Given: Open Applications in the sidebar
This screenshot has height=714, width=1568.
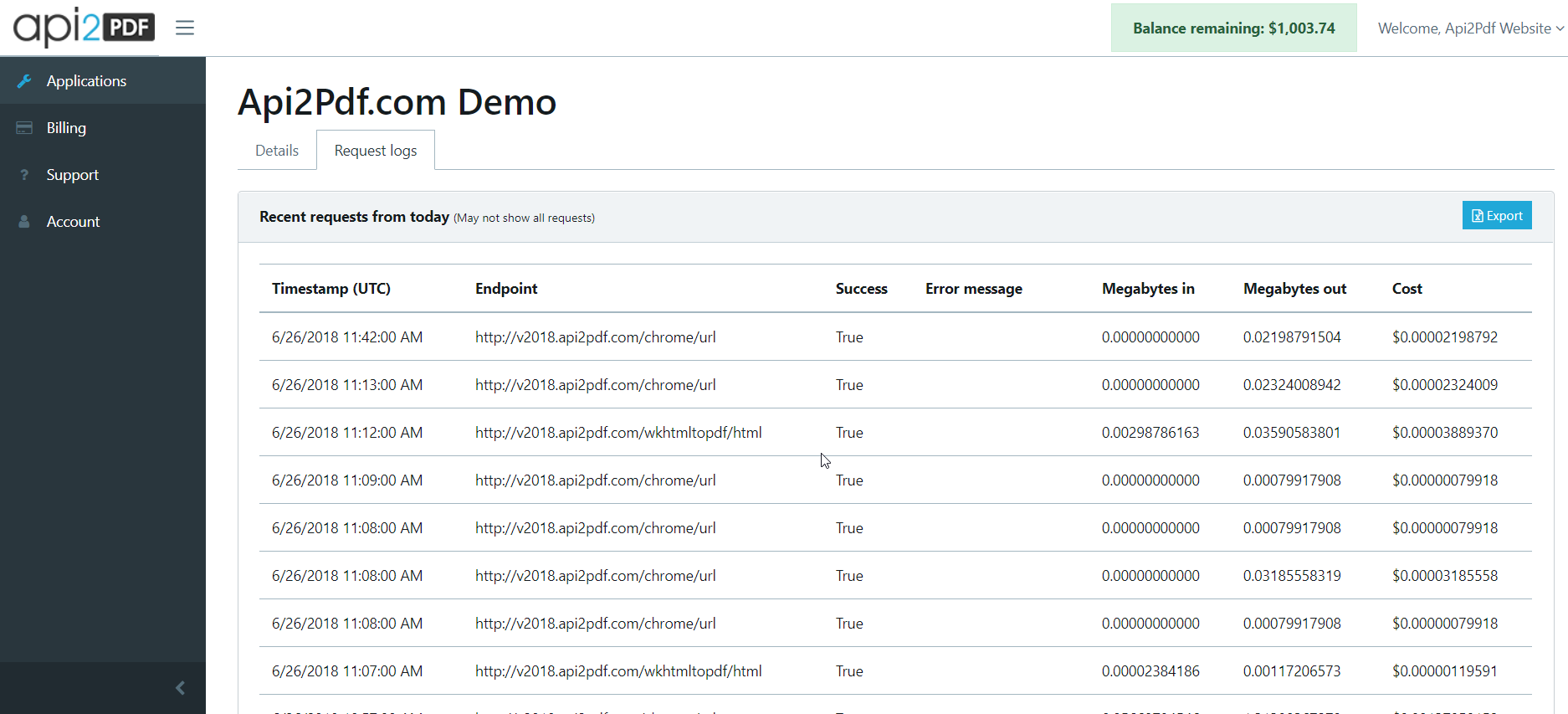Looking at the screenshot, I should pyautogui.click(x=103, y=80).
